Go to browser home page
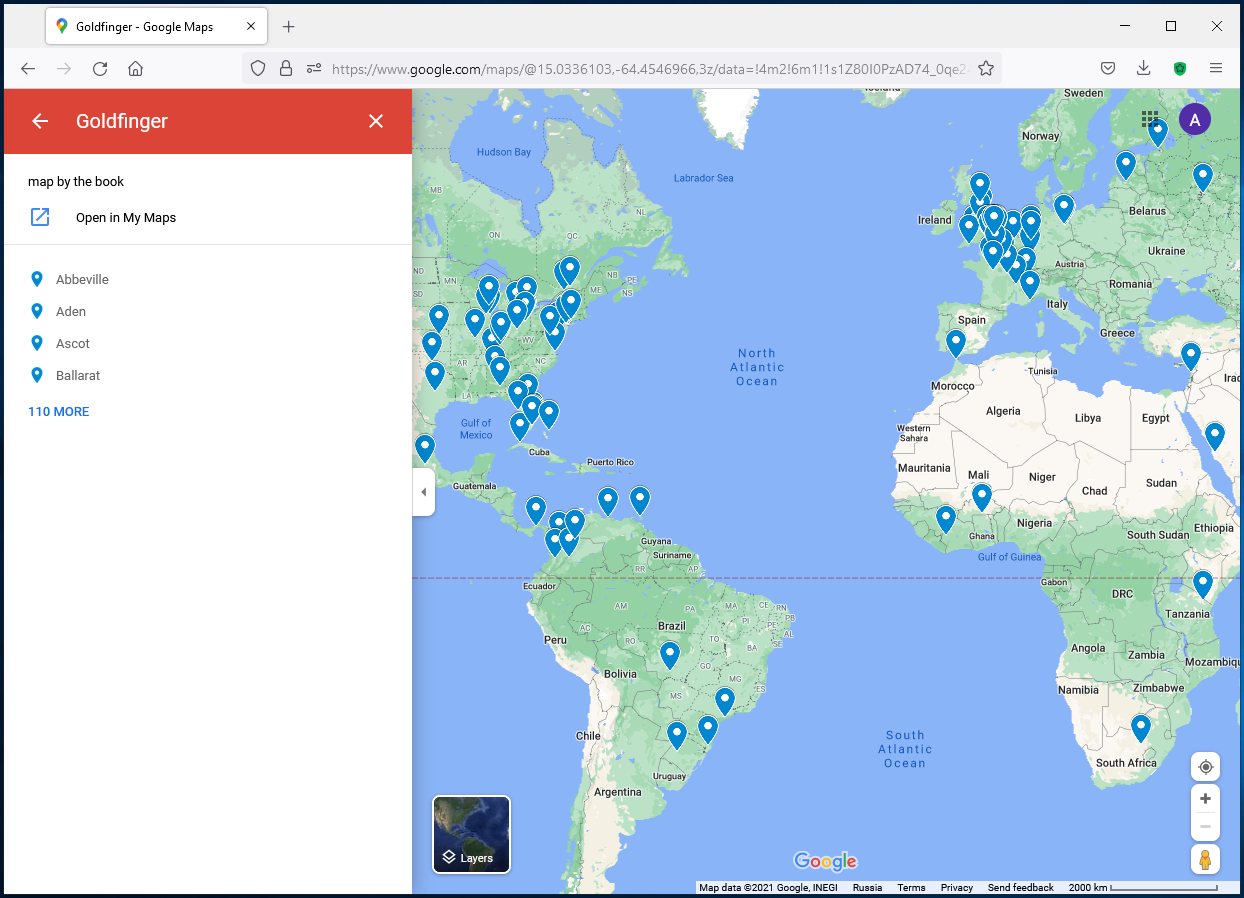 [136, 68]
